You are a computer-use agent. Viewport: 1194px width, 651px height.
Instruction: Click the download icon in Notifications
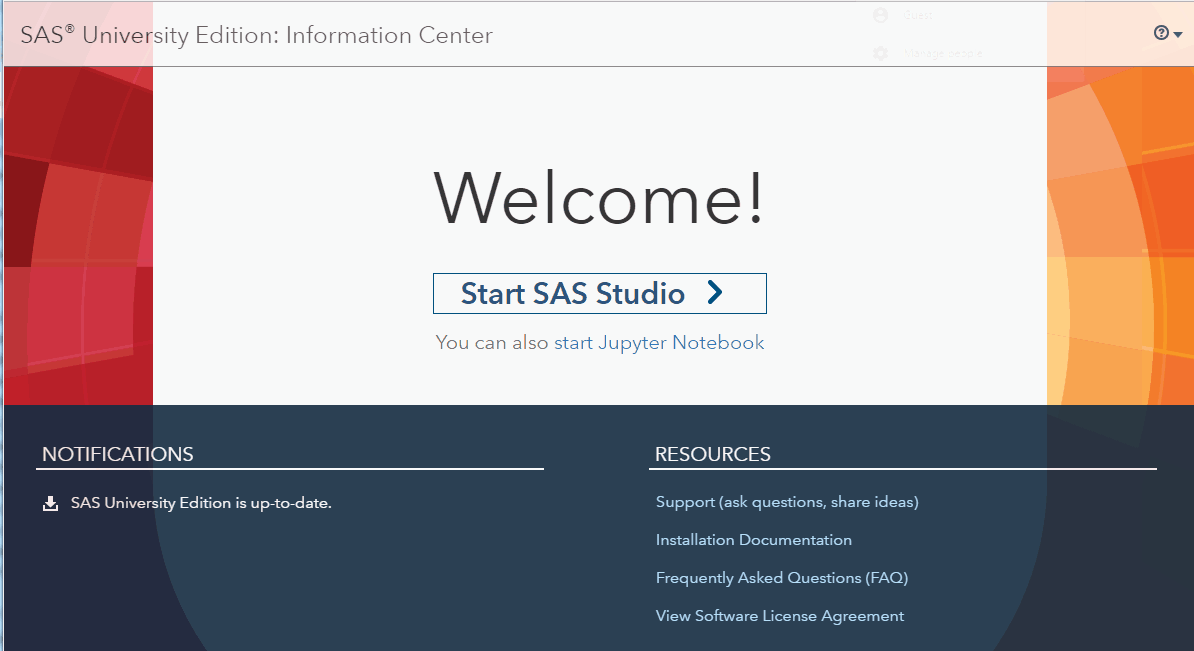50,503
